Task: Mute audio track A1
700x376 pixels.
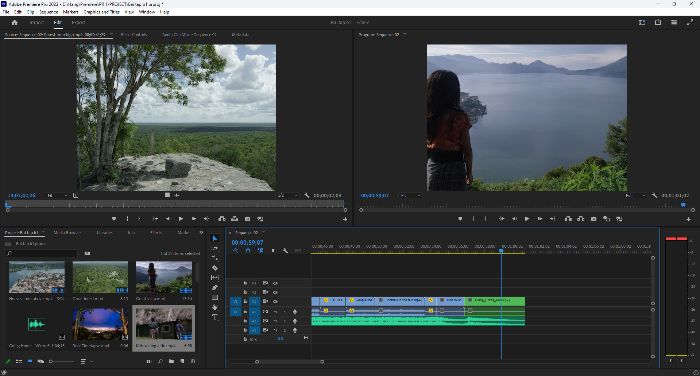Action: tap(275, 311)
